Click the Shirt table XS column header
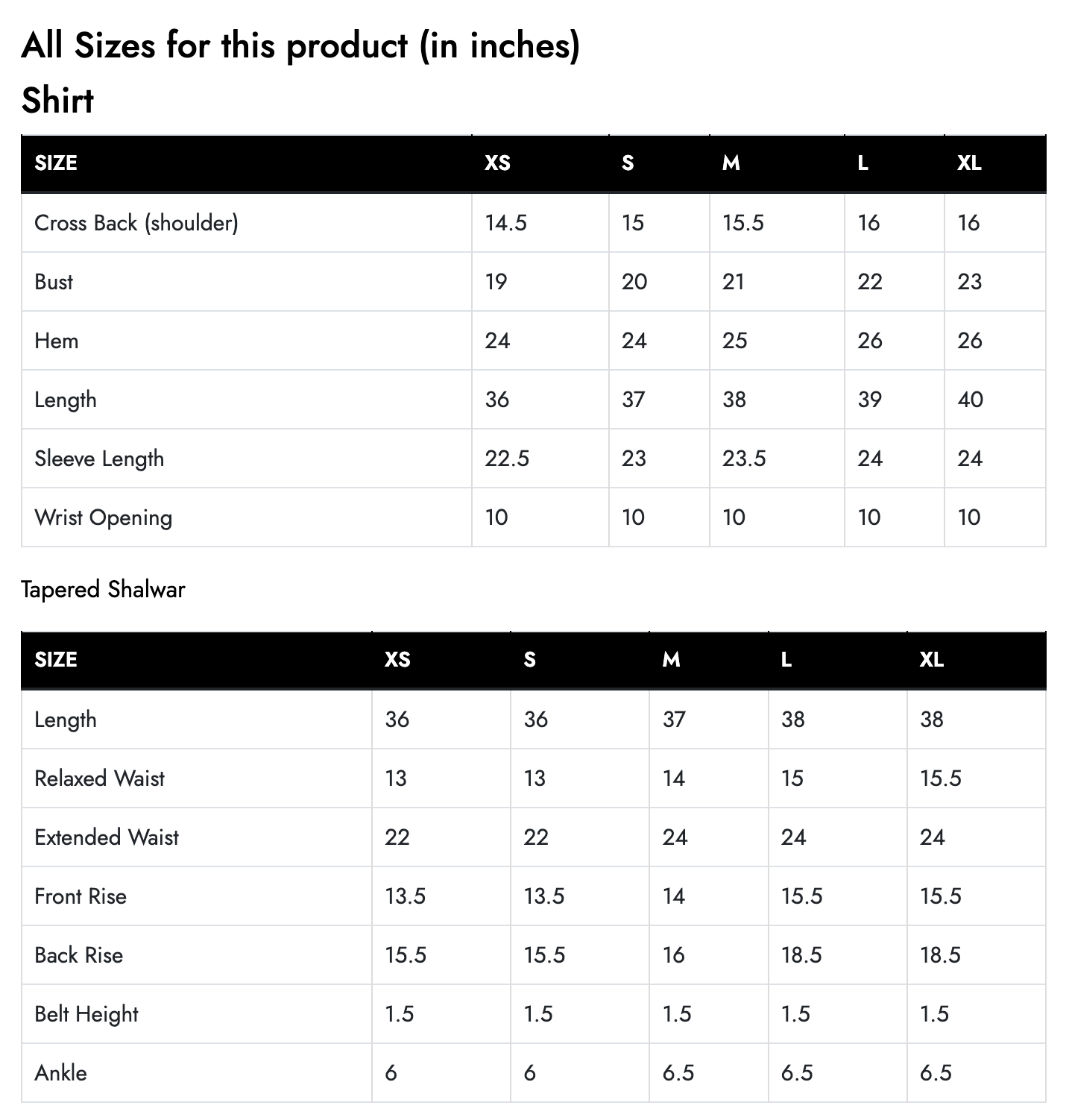The width and height of the screenshot is (1069, 1120). (497, 163)
